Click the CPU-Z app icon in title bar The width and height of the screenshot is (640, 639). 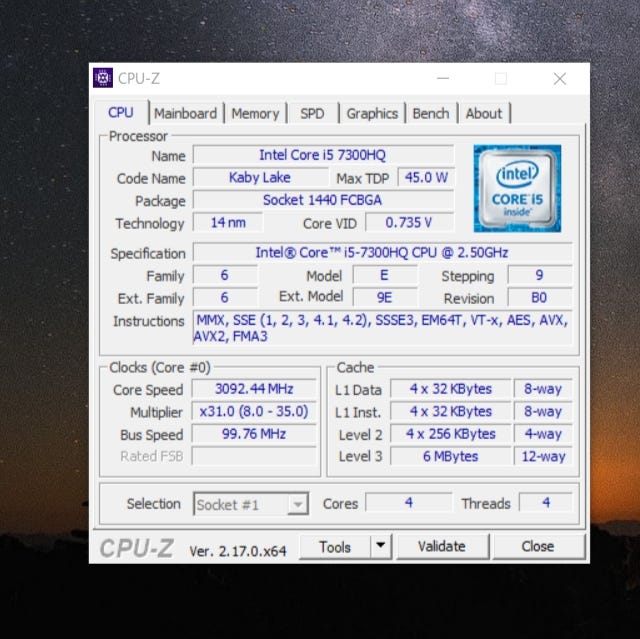[x=103, y=78]
